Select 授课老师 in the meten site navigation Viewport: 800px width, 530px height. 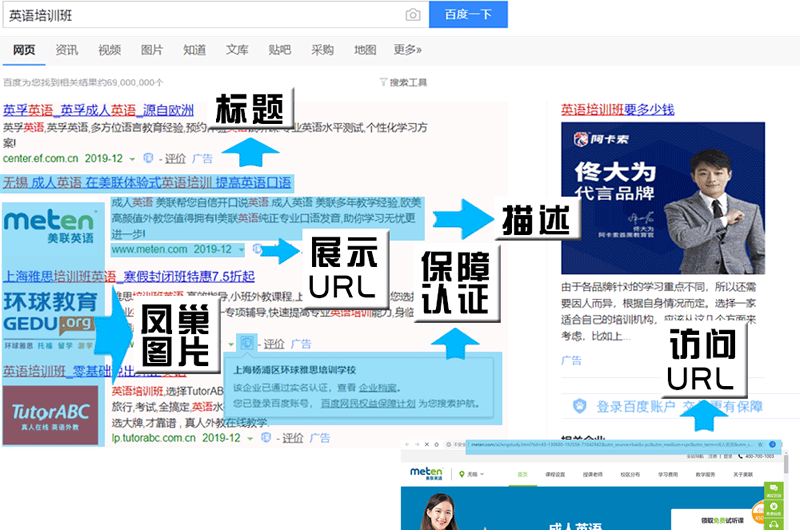point(593,474)
